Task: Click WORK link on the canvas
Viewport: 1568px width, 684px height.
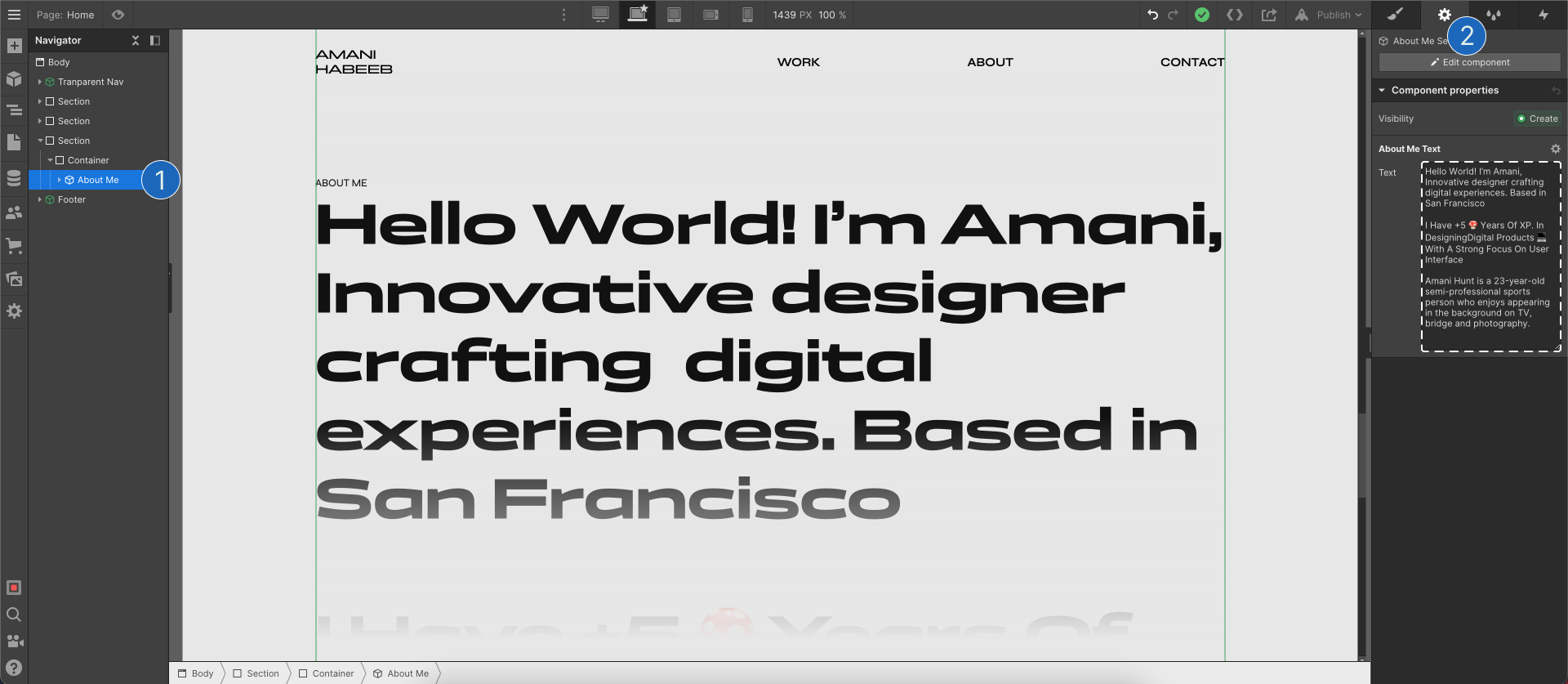Action: [798, 62]
